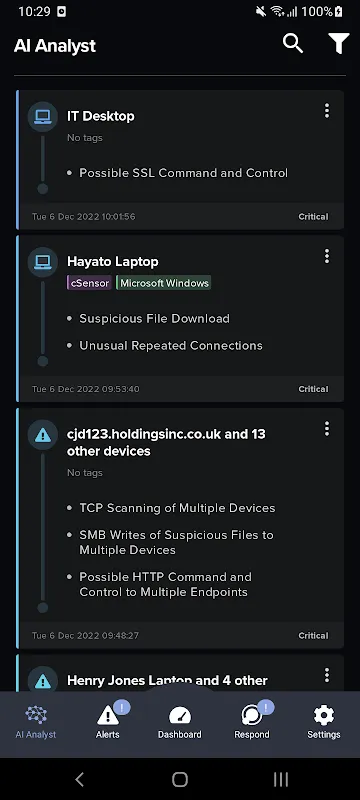
Task: Open the filter funnel icon
Action: (339, 44)
